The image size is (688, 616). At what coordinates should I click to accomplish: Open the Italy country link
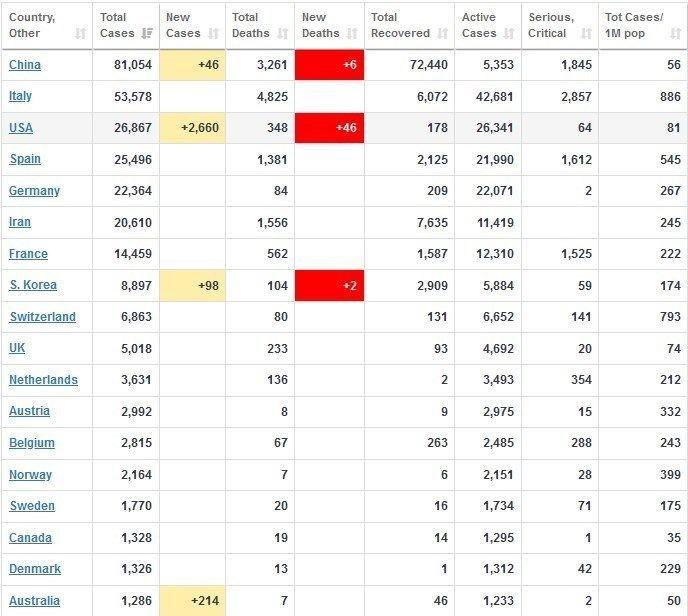click(20, 96)
